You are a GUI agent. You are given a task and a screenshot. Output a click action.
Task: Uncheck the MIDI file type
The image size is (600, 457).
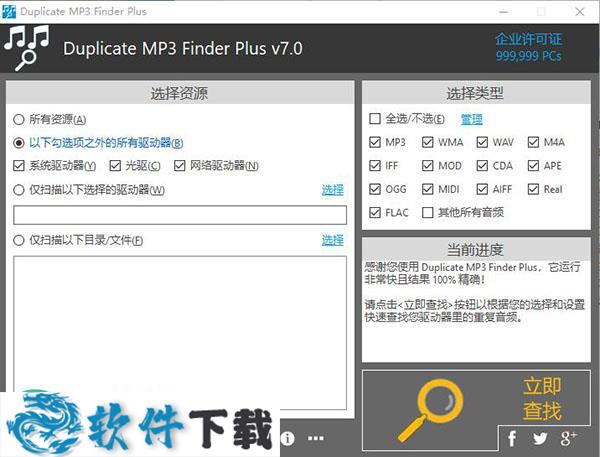pos(427,189)
